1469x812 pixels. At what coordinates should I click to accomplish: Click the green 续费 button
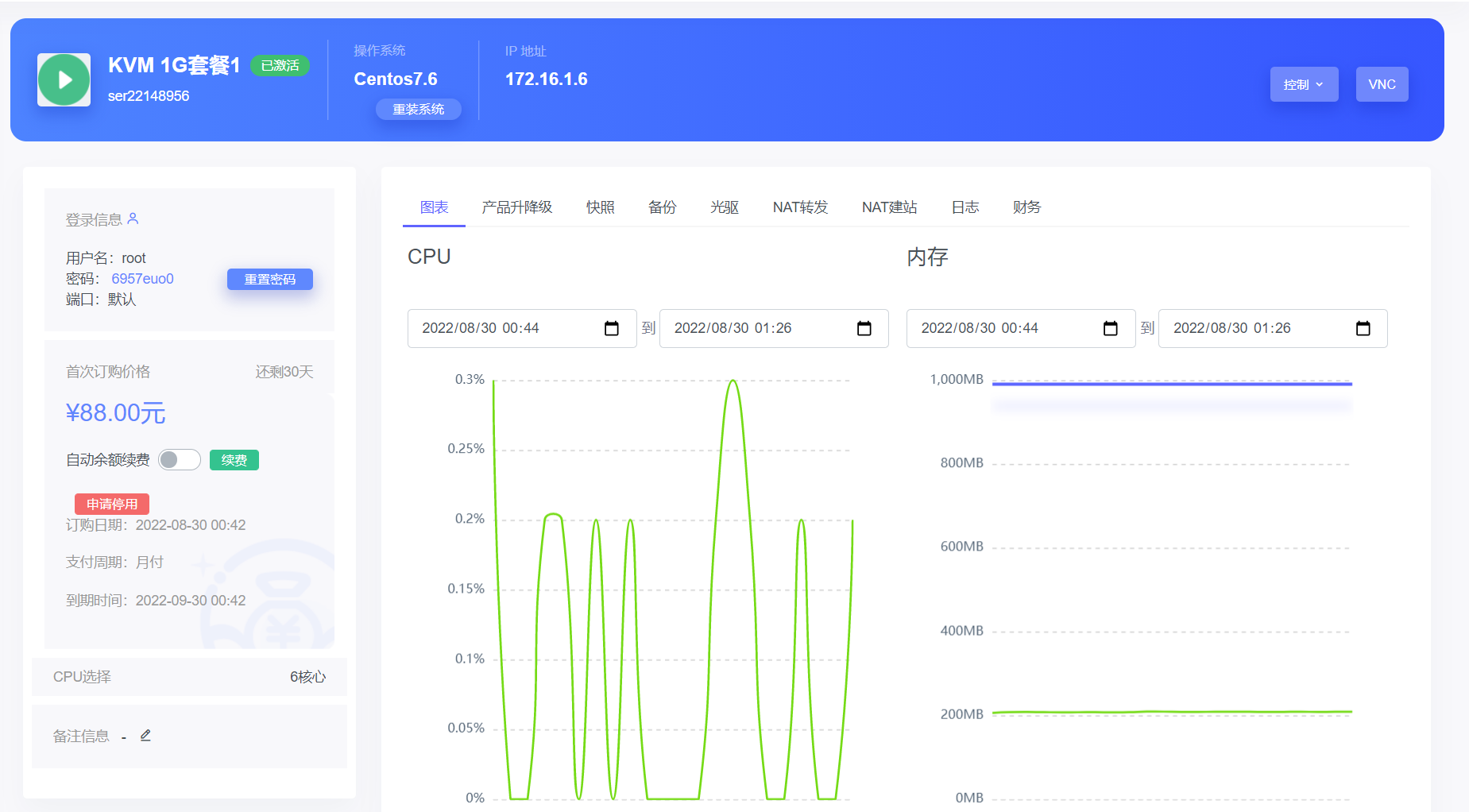click(234, 460)
